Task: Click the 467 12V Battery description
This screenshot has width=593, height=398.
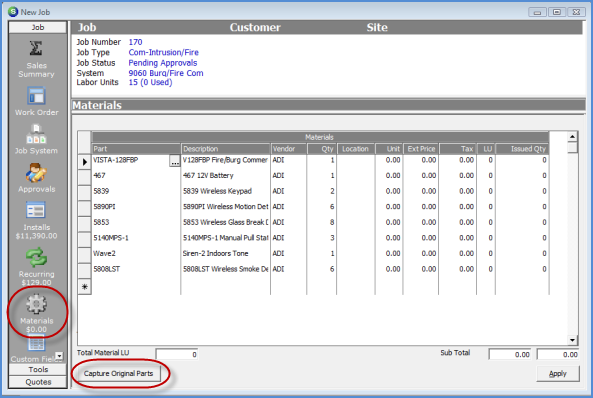Action: pyautogui.click(x=226, y=176)
